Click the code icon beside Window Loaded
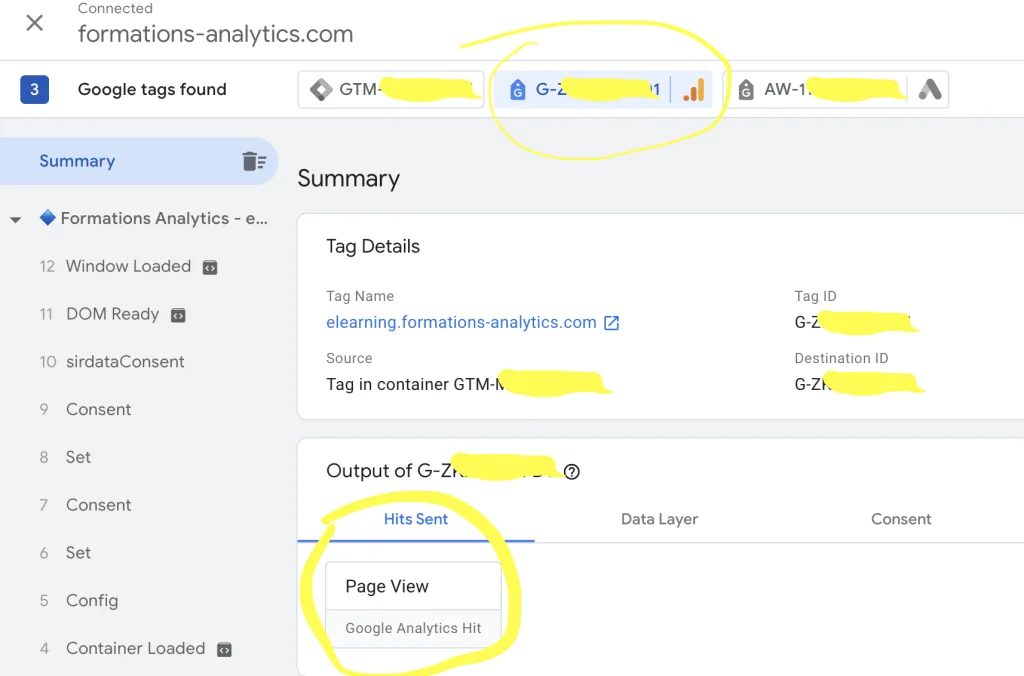 [210, 267]
